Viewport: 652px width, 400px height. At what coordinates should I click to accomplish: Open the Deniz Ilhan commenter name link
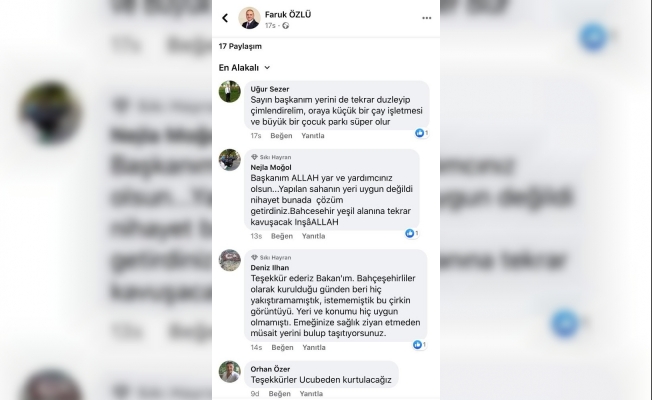[269, 268]
